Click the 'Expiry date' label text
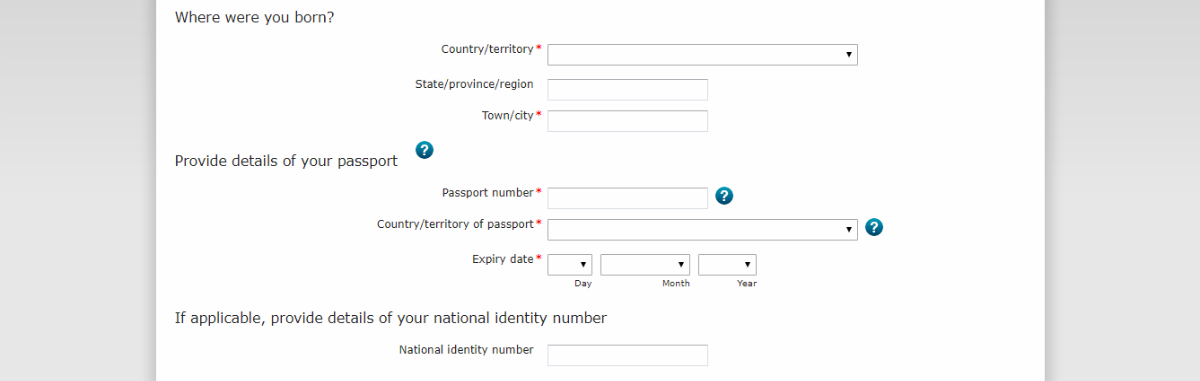The image size is (1200, 381). (503, 259)
